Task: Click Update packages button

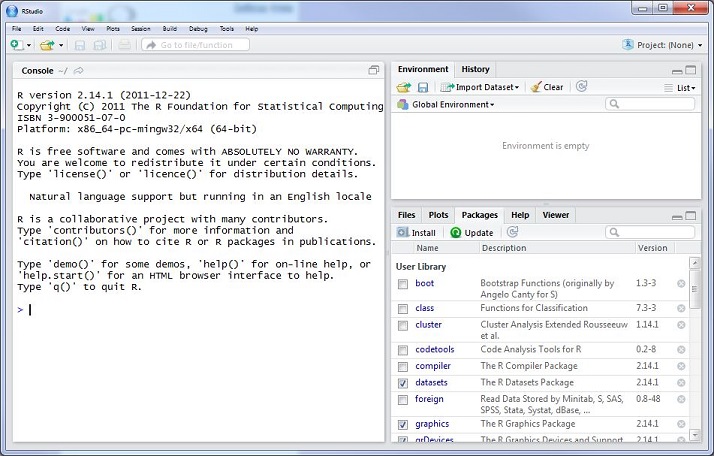Action: [472, 233]
